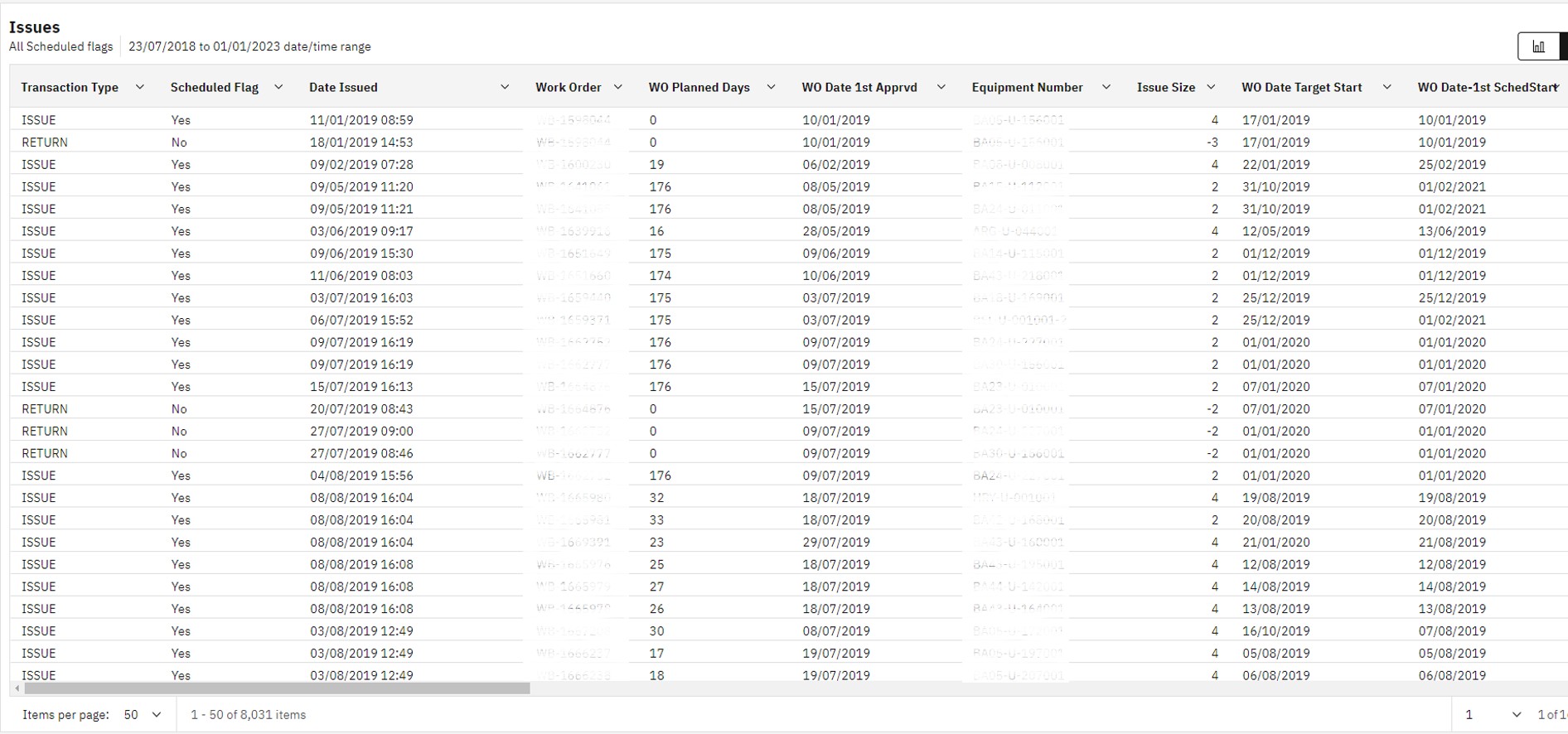The width and height of the screenshot is (1568, 734).
Task: Click the horizontal scrollbar thumb
Action: (277, 688)
